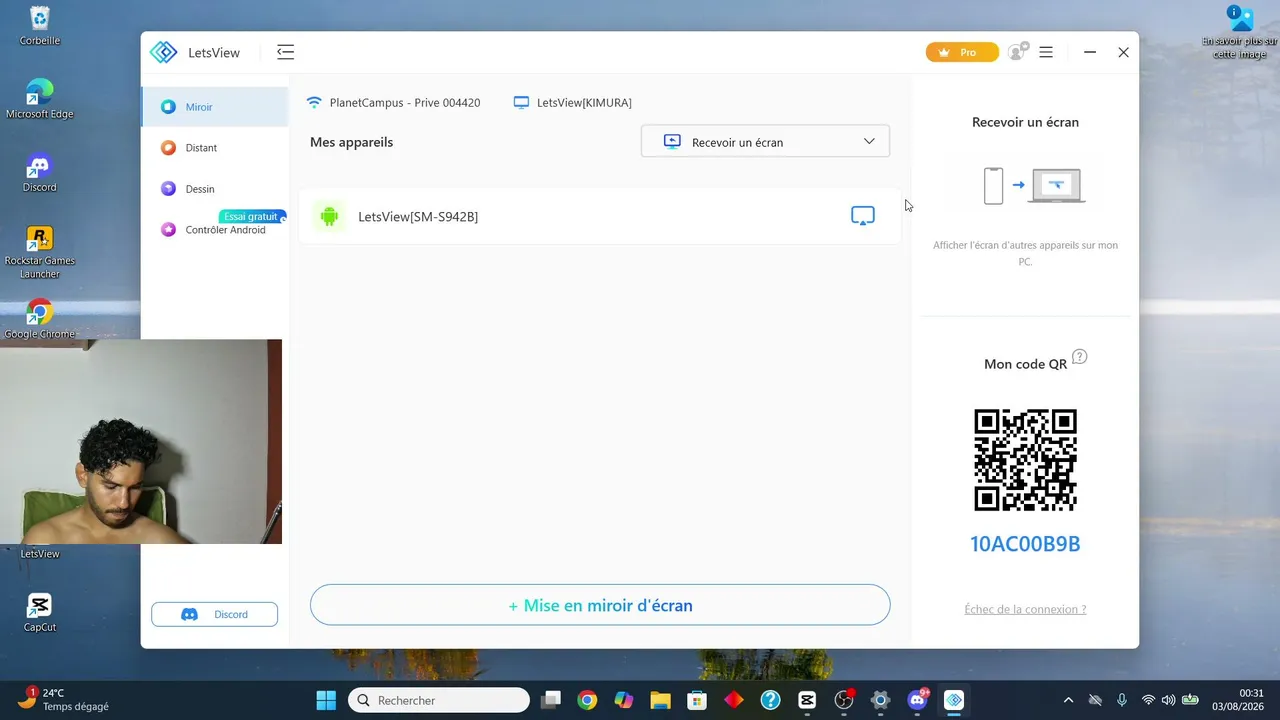Image resolution: width=1280 pixels, height=720 pixels.
Task: Click the network name PlanetCampus - Prive 004420
Action: pos(405,103)
